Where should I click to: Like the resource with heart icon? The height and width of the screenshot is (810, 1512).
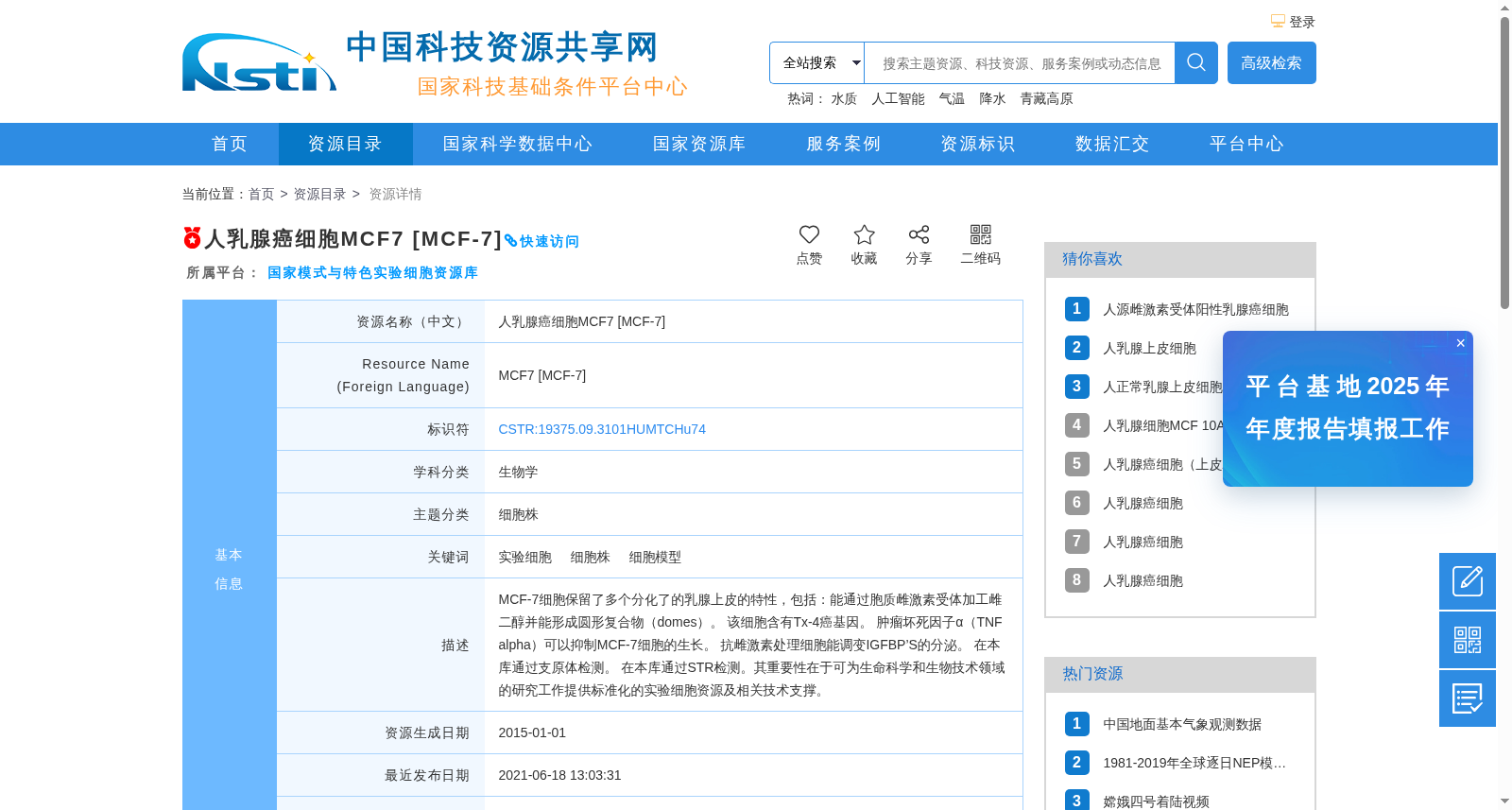(x=809, y=234)
